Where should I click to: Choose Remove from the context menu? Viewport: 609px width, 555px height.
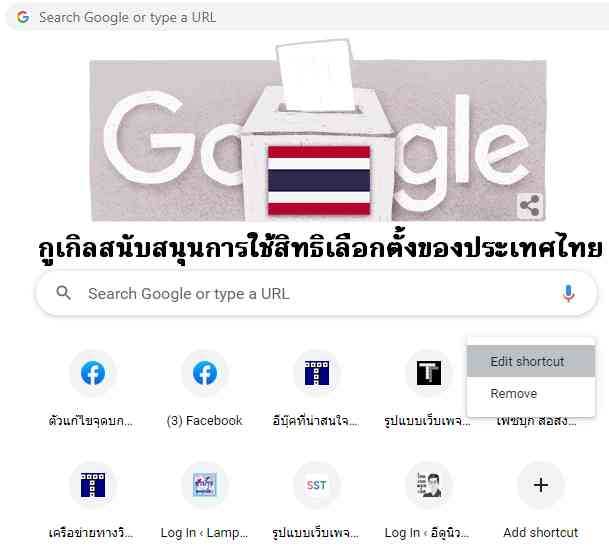tap(531, 393)
